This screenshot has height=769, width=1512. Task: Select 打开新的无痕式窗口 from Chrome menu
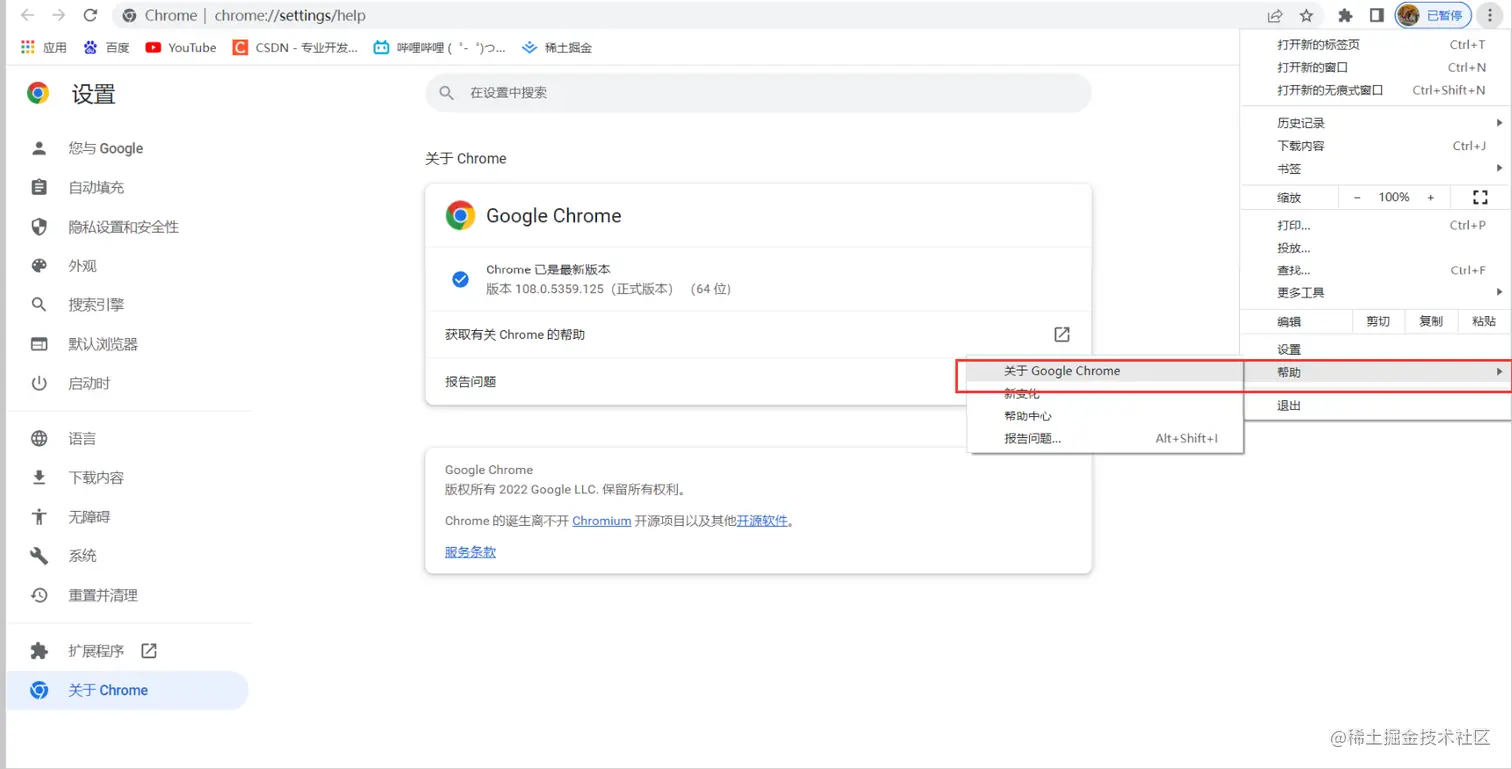(1375, 90)
